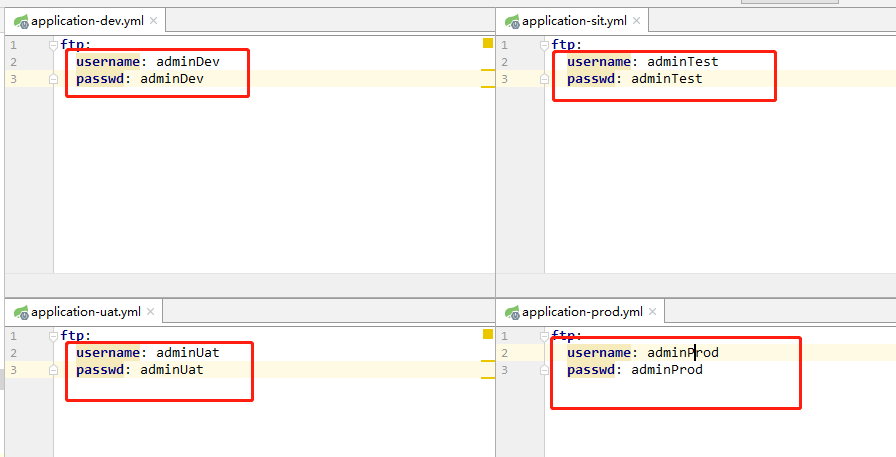896x457 pixels.
Task: Click the passwd key in application-dev.yml
Action: point(100,79)
